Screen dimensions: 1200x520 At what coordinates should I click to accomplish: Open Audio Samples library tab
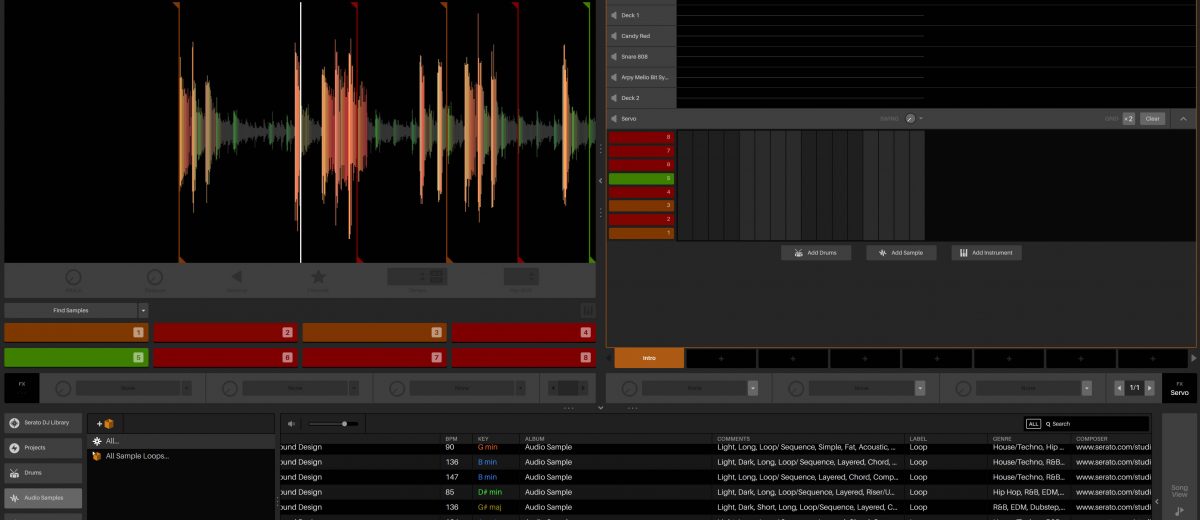[x=44, y=497]
